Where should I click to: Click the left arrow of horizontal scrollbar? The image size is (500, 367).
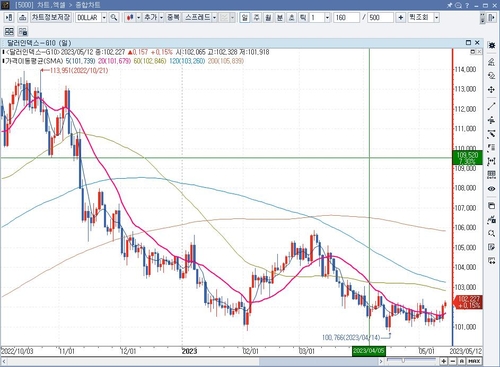coord(4,361)
